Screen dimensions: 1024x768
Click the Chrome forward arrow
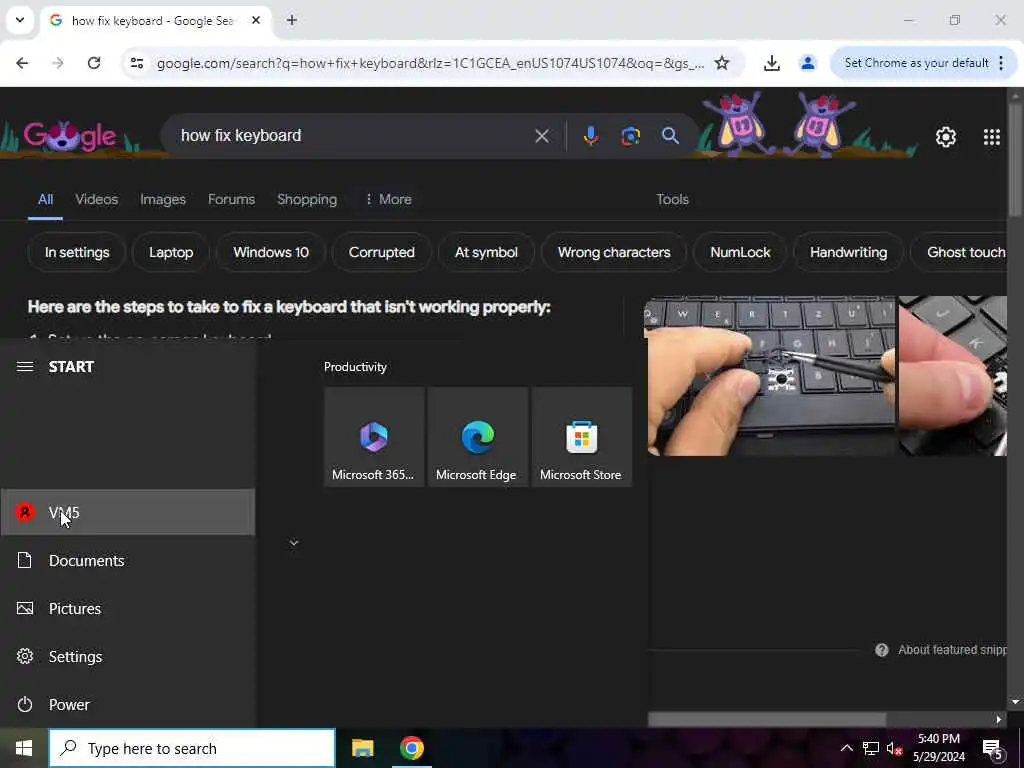[57, 63]
